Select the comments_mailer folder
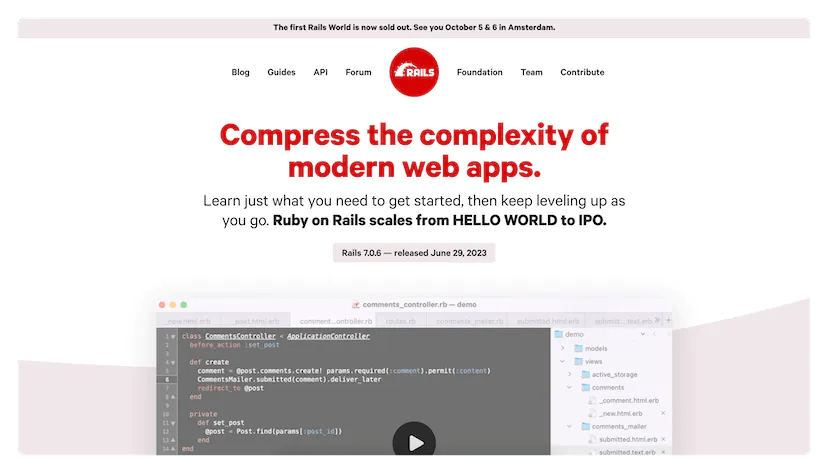The image size is (828, 473). coord(614,427)
